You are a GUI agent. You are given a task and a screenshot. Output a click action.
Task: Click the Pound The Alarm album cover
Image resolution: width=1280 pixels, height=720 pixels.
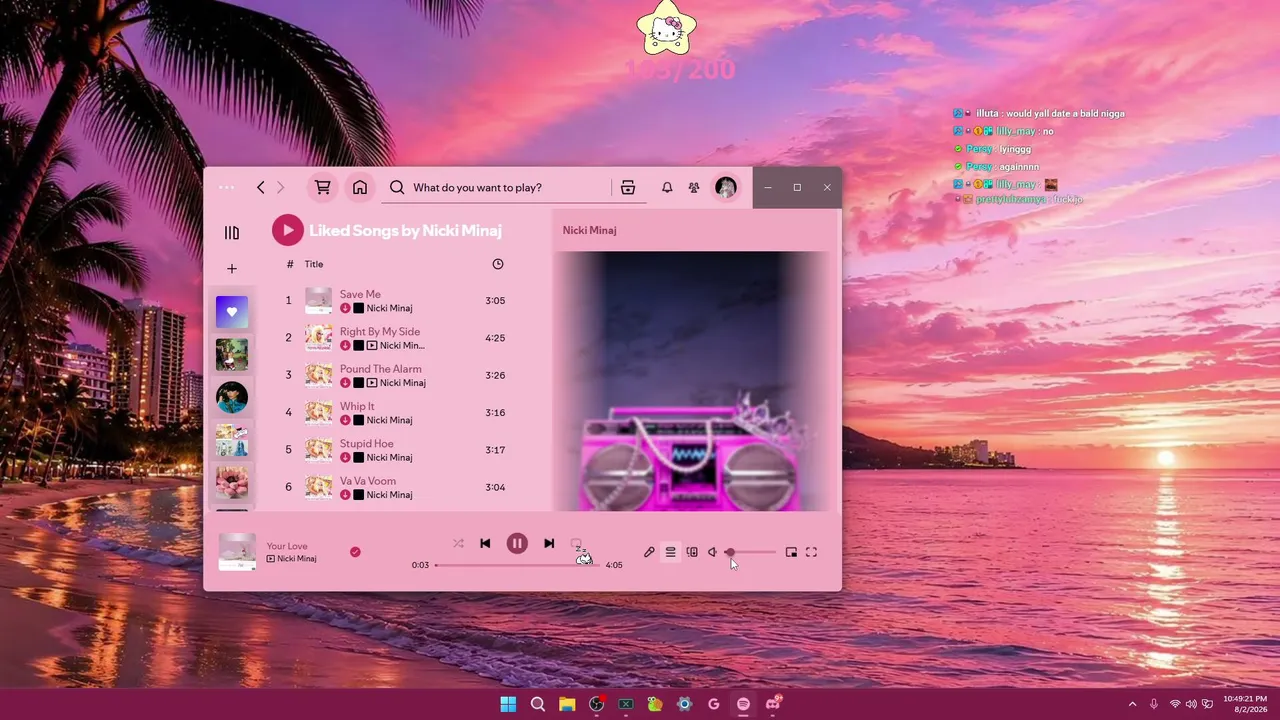318,375
